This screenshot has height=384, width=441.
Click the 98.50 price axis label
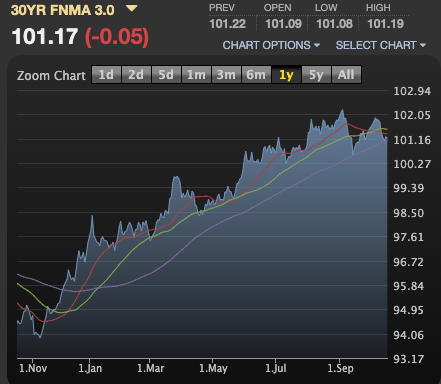pos(409,213)
